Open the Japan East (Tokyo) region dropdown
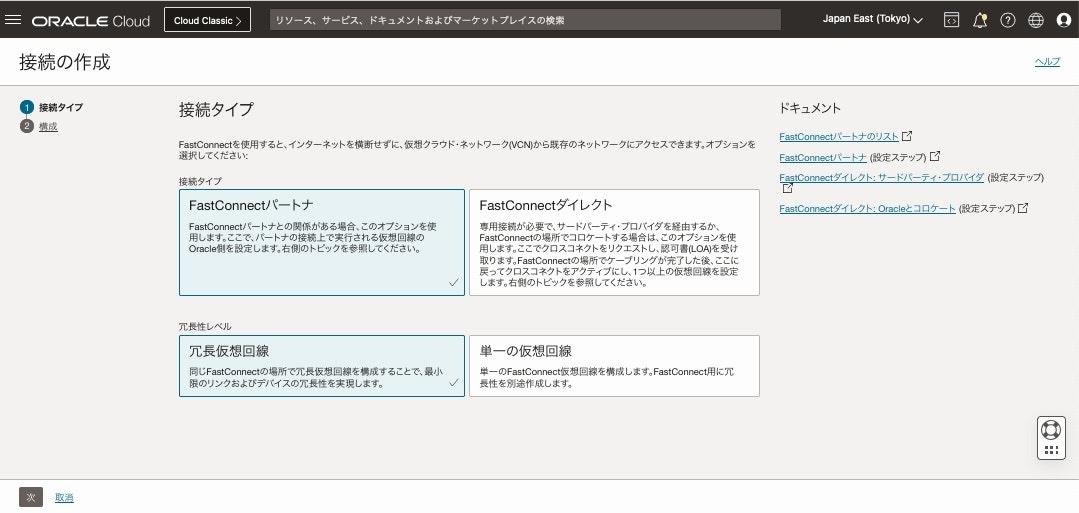Viewport: 1079px width, 513px height. point(873,19)
